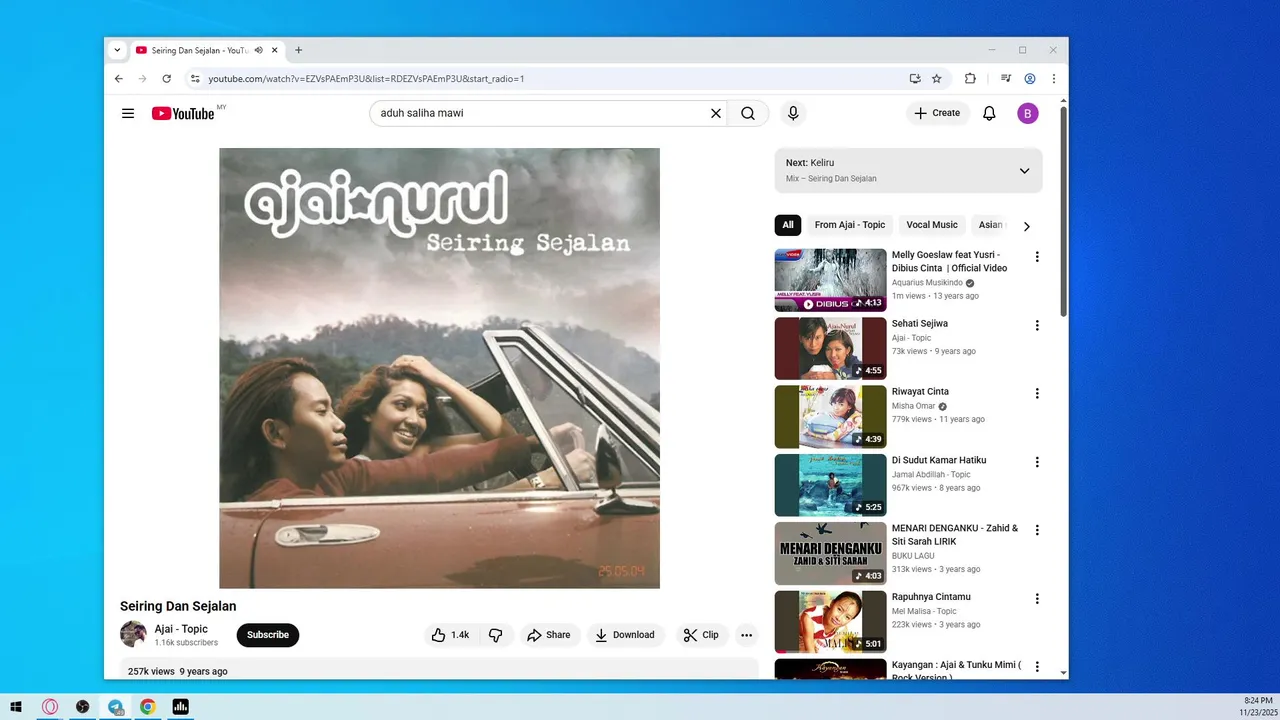This screenshot has height=720, width=1280.
Task: Open Rapuhnya Cintamu thumbnail
Action: [830, 621]
